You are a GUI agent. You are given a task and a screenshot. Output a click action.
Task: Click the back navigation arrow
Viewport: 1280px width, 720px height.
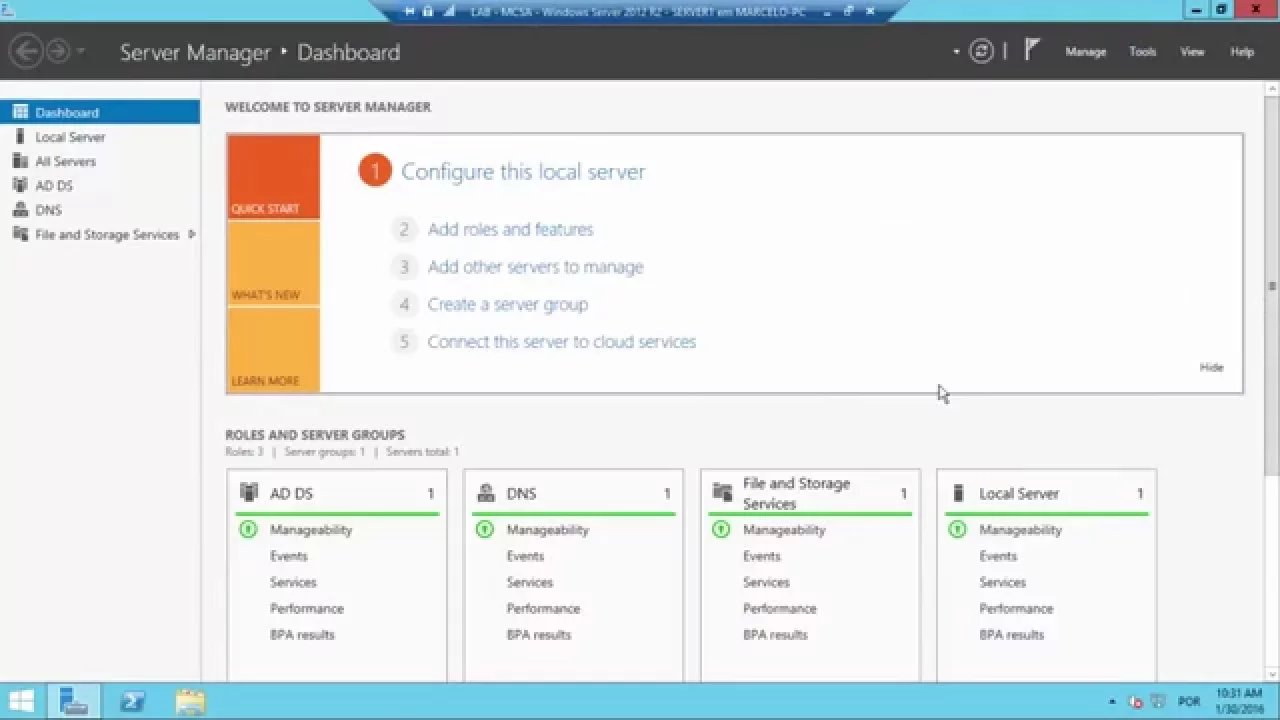click(27, 51)
